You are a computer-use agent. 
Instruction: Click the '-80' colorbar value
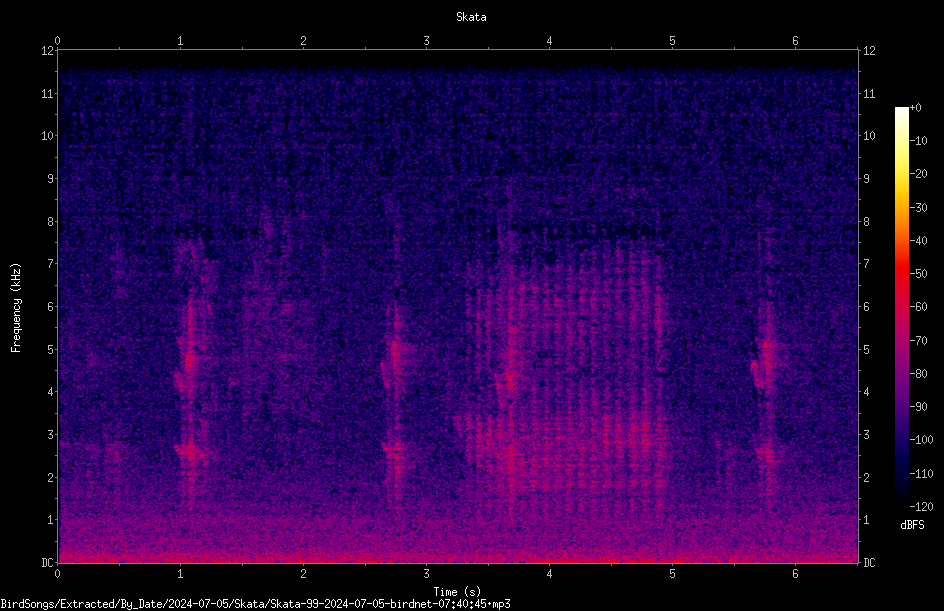pos(918,374)
